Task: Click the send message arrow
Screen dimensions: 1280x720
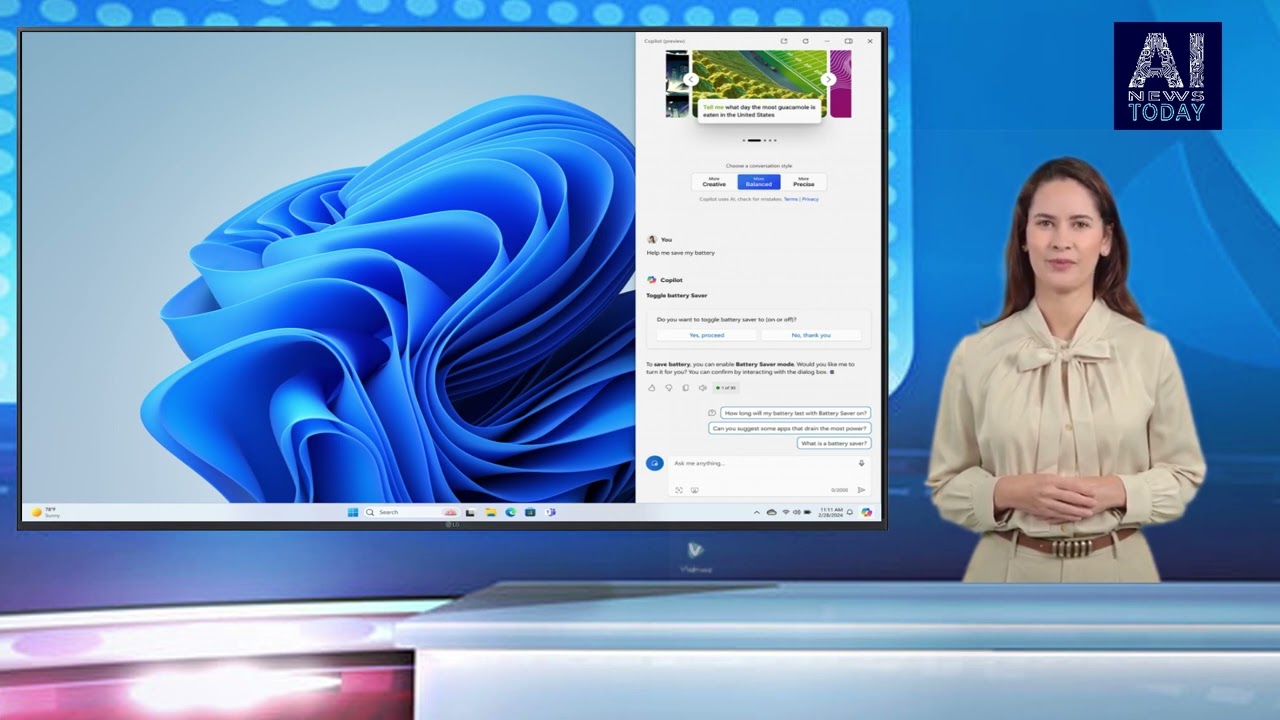Action: pyautogui.click(x=861, y=490)
